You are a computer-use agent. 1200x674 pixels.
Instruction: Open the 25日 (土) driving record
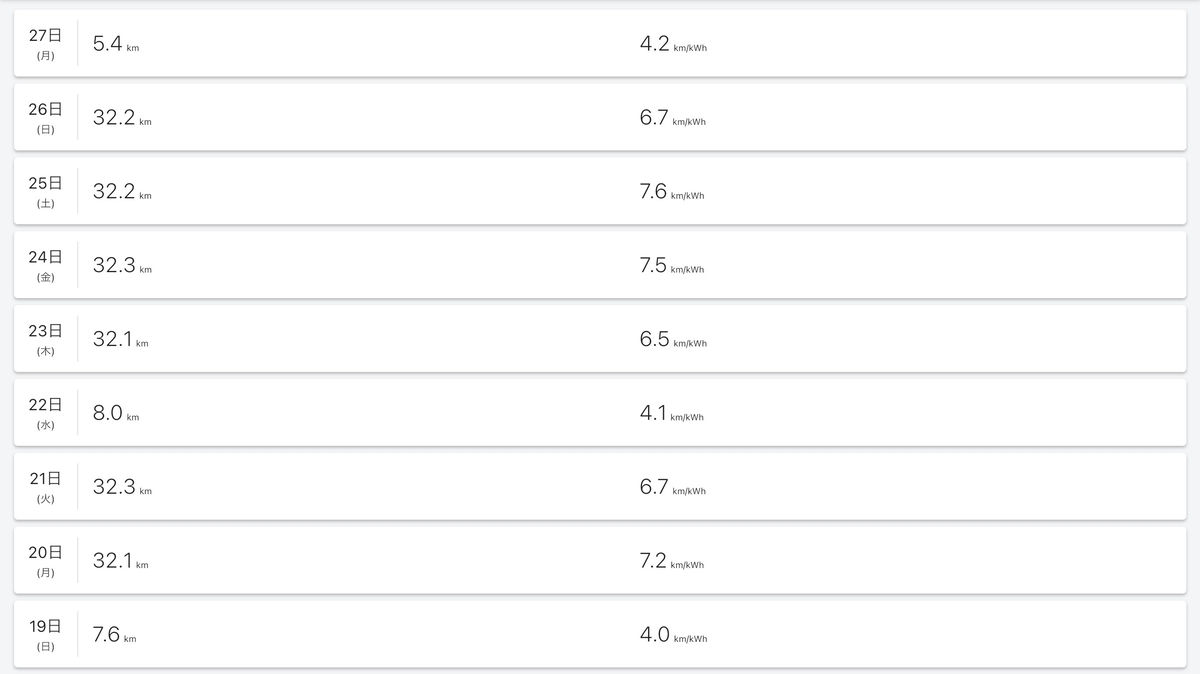pos(600,191)
